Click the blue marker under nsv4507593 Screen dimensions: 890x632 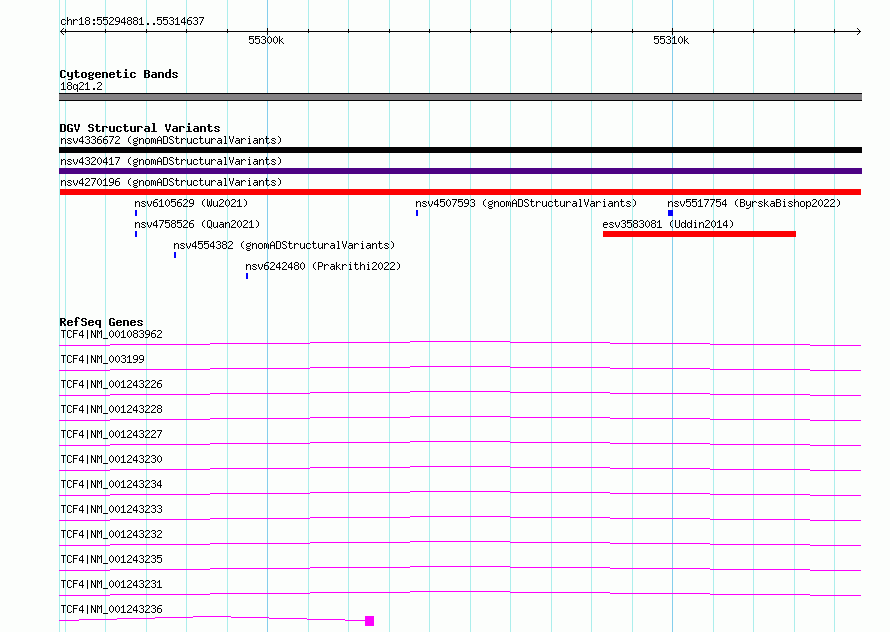coord(417,213)
